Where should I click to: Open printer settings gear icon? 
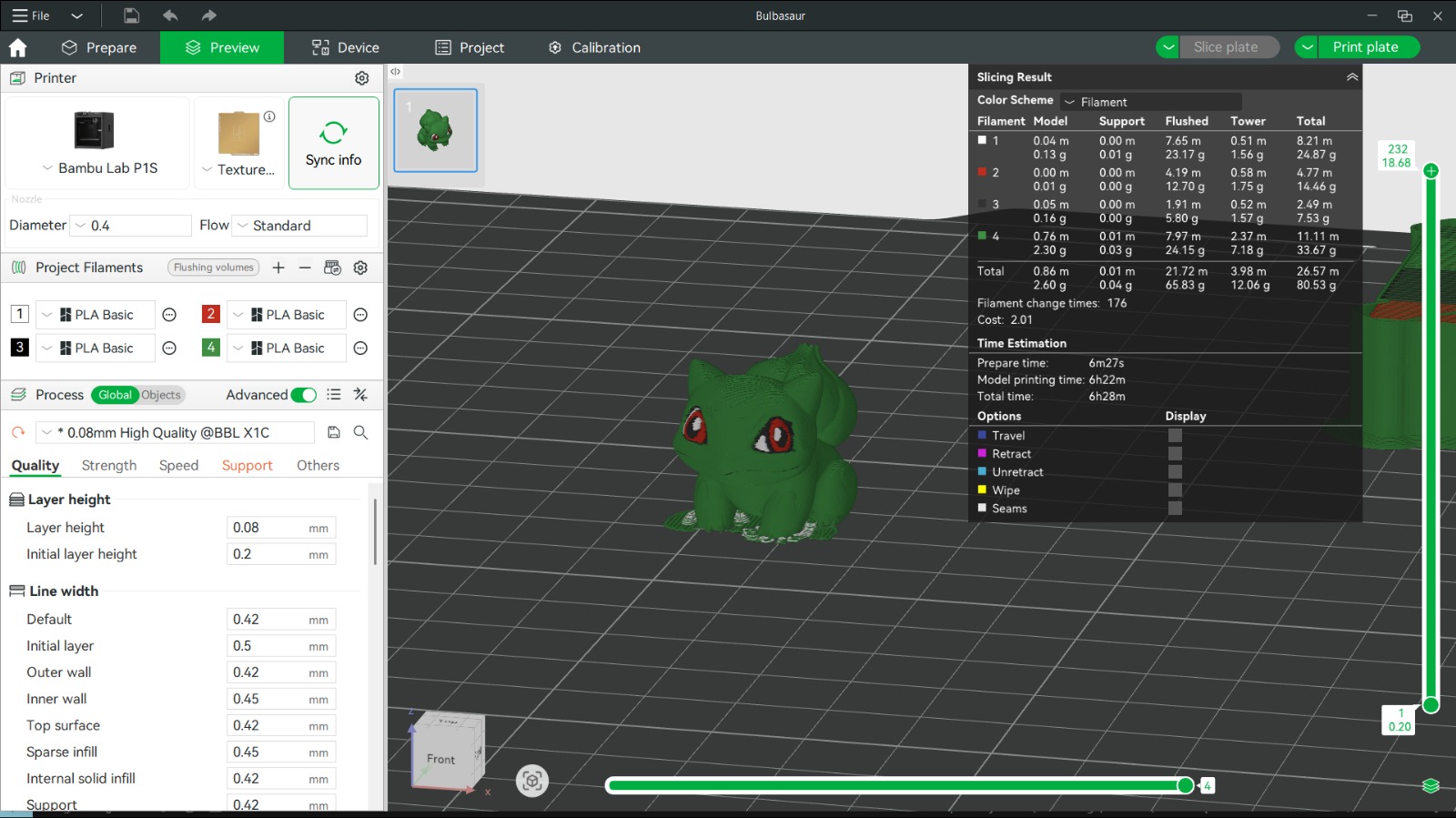(x=361, y=78)
